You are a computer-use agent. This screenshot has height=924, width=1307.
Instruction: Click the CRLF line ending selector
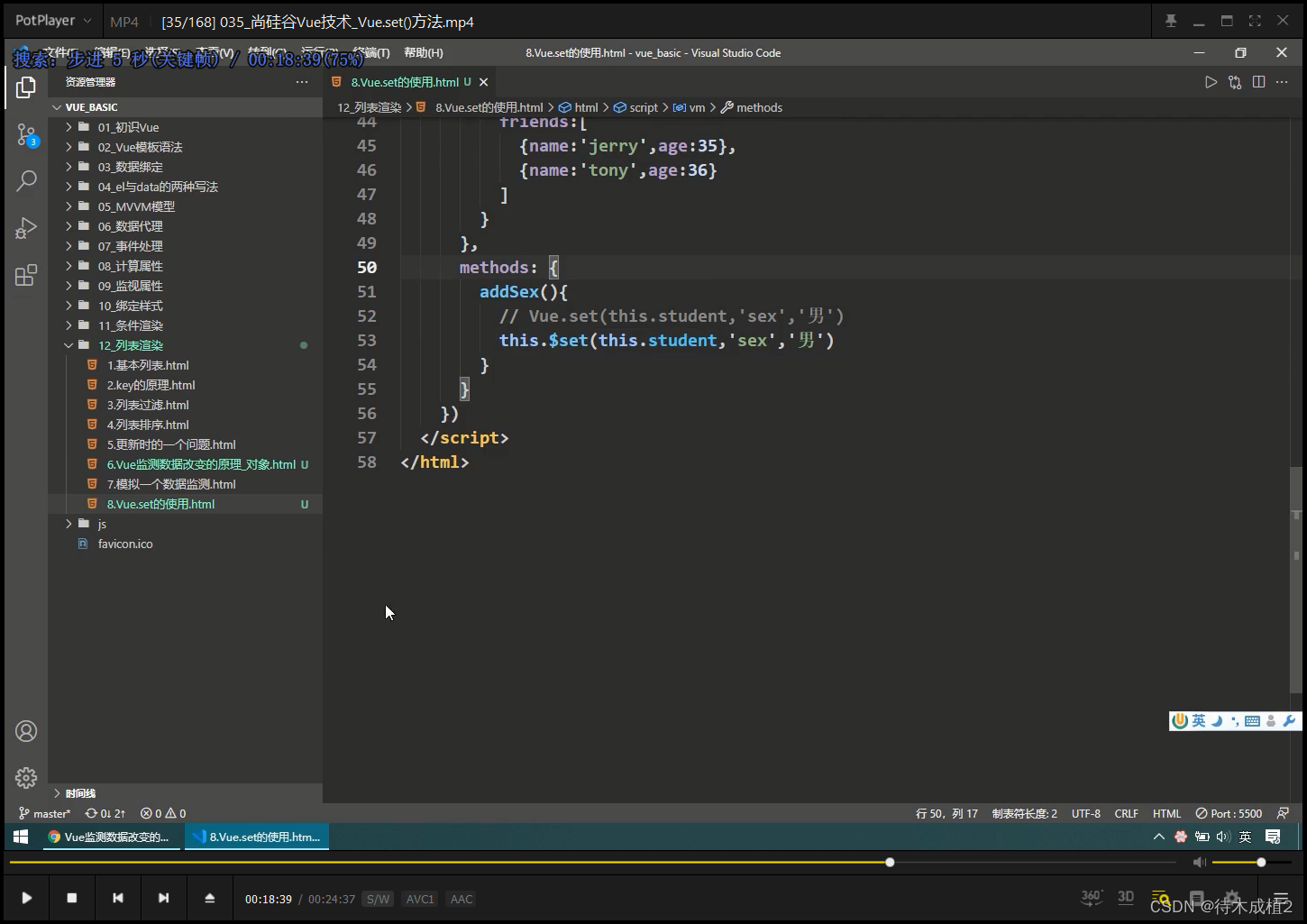click(x=1126, y=813)
